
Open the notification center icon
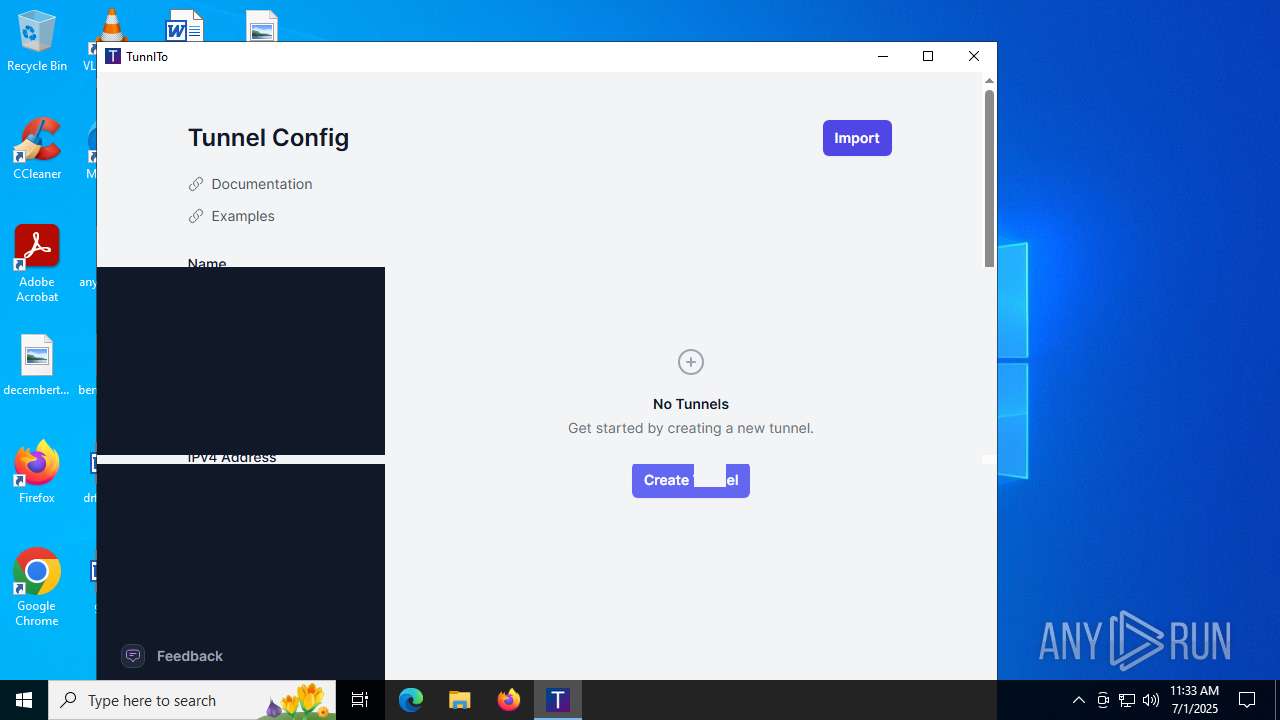[x=1247, y=700]
